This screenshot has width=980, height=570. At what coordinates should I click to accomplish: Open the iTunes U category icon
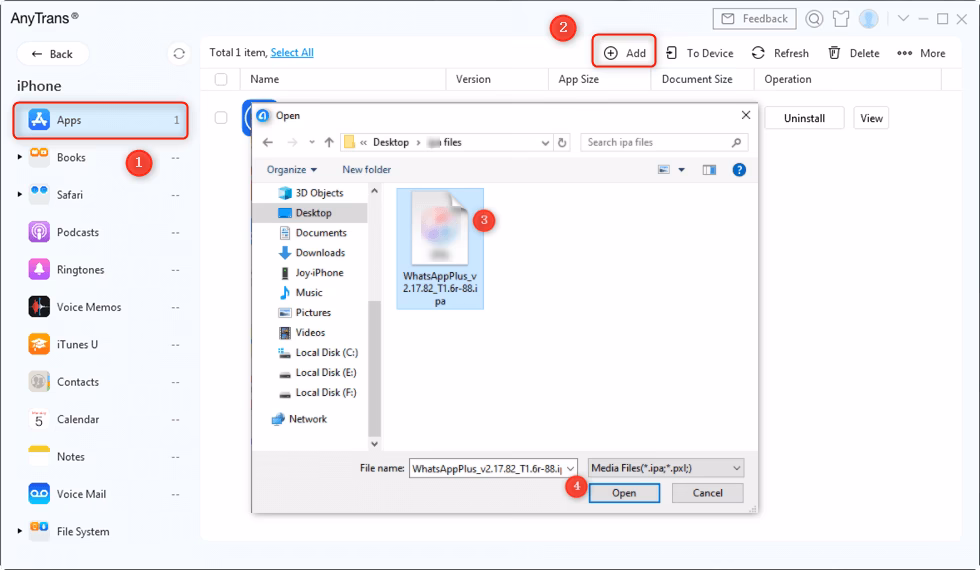point(39,344)
